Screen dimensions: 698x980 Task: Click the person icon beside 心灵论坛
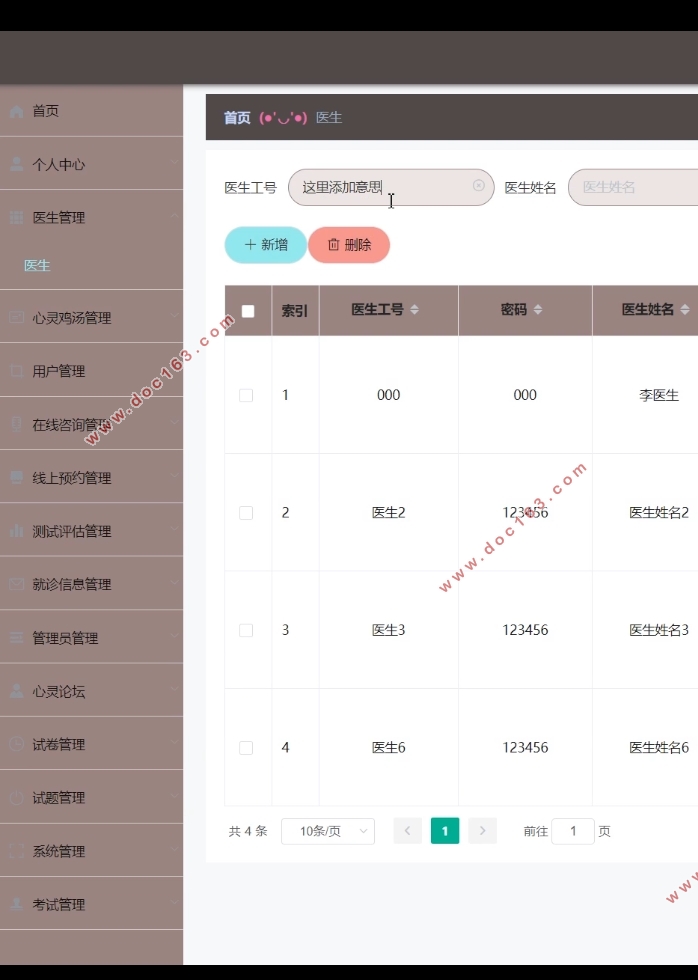[17, 691]
